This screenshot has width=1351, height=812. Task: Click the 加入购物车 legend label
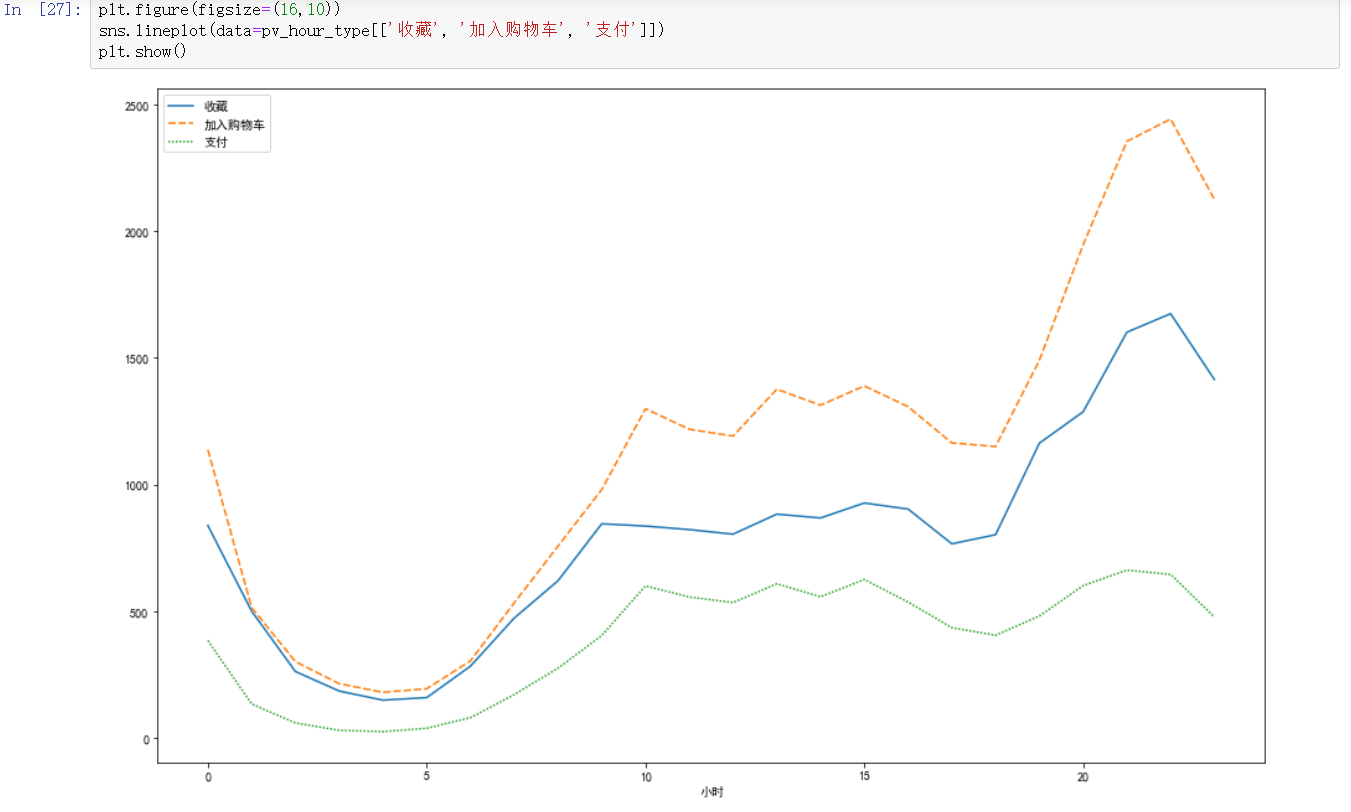[x=234, y=125]
